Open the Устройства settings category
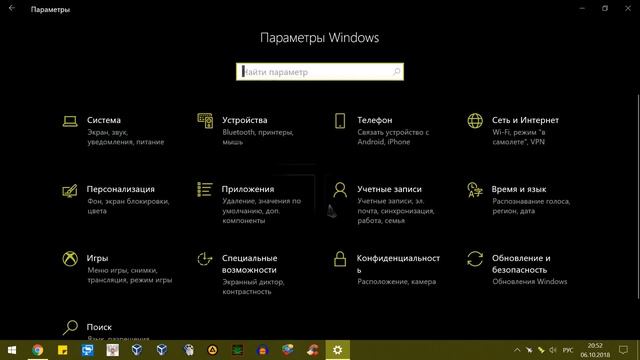Viewport: 640px width, 360px height. click(x=245, y=131)
